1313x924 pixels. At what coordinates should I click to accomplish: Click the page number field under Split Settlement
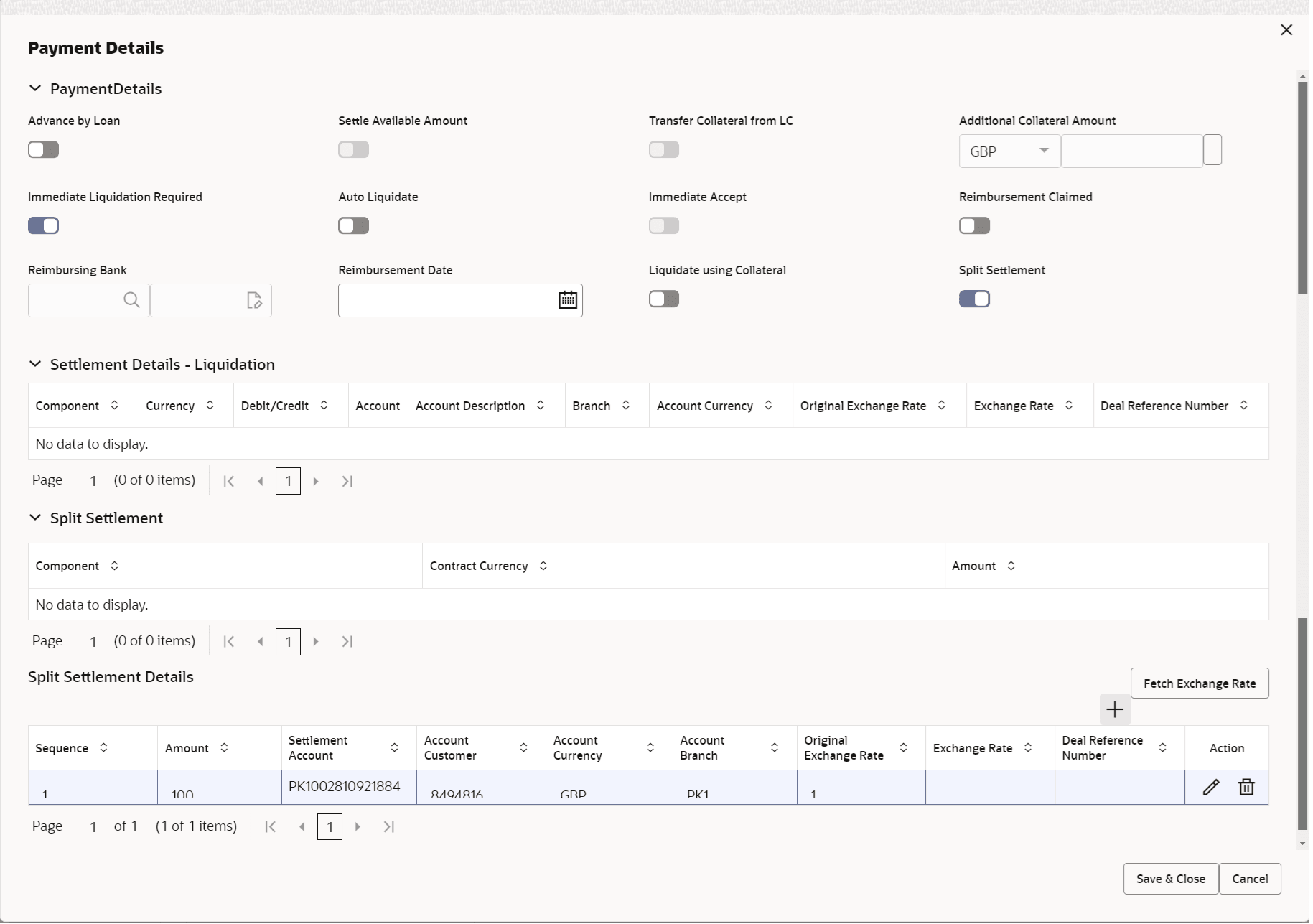pos(289,641)
